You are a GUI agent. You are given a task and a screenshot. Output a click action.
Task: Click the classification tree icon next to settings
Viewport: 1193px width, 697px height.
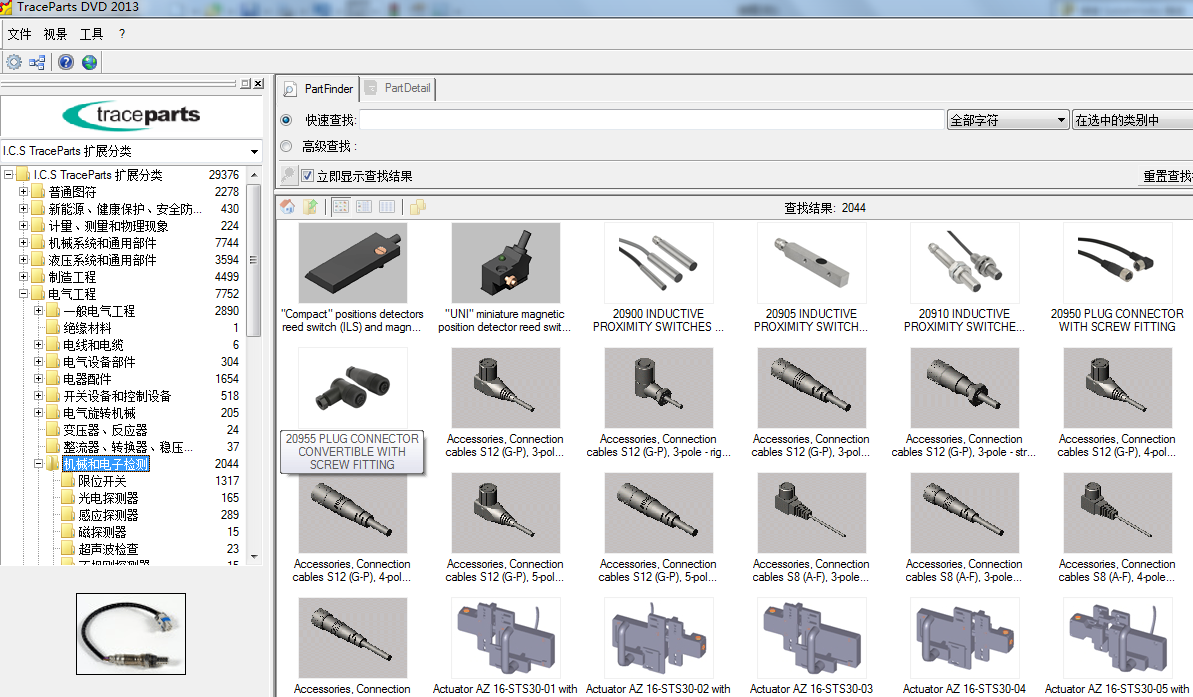[x=37, y=61]
